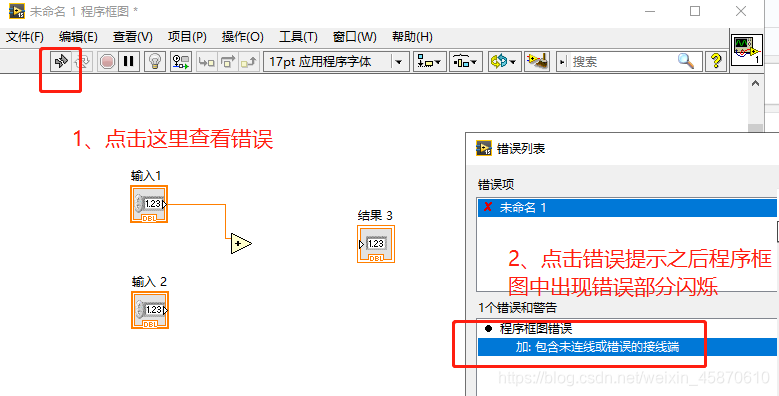Screen dimensions: 779x396
Task: Toggle the Retain Wire Values button
Action: click(181, 62)
